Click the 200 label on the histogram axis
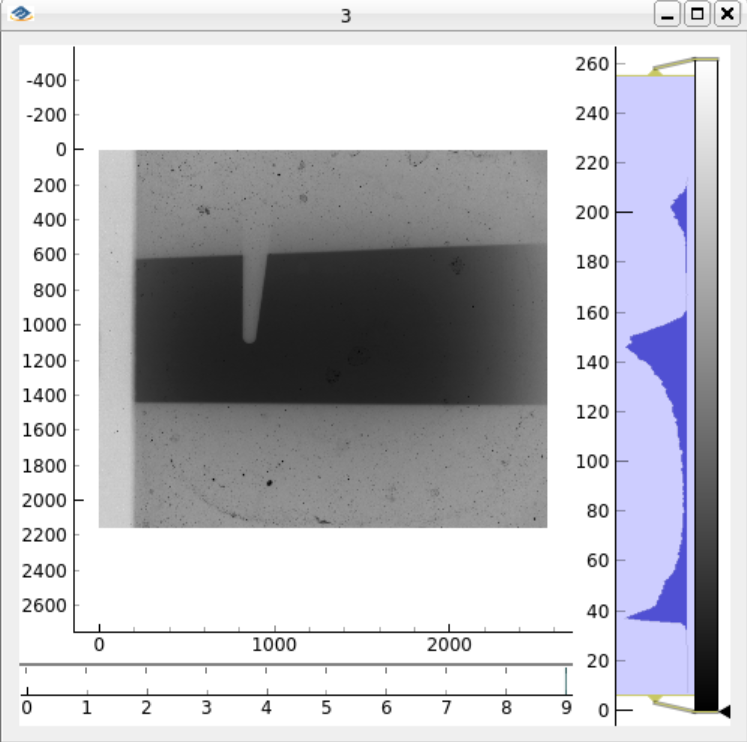This screenshot has width=747, height=742. pos(592,212)
